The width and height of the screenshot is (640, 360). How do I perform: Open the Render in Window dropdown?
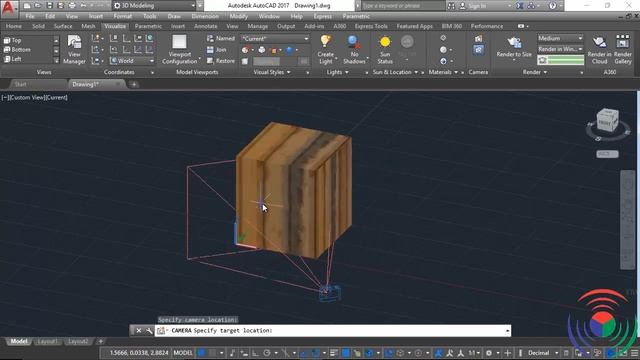tap(560, 49)
